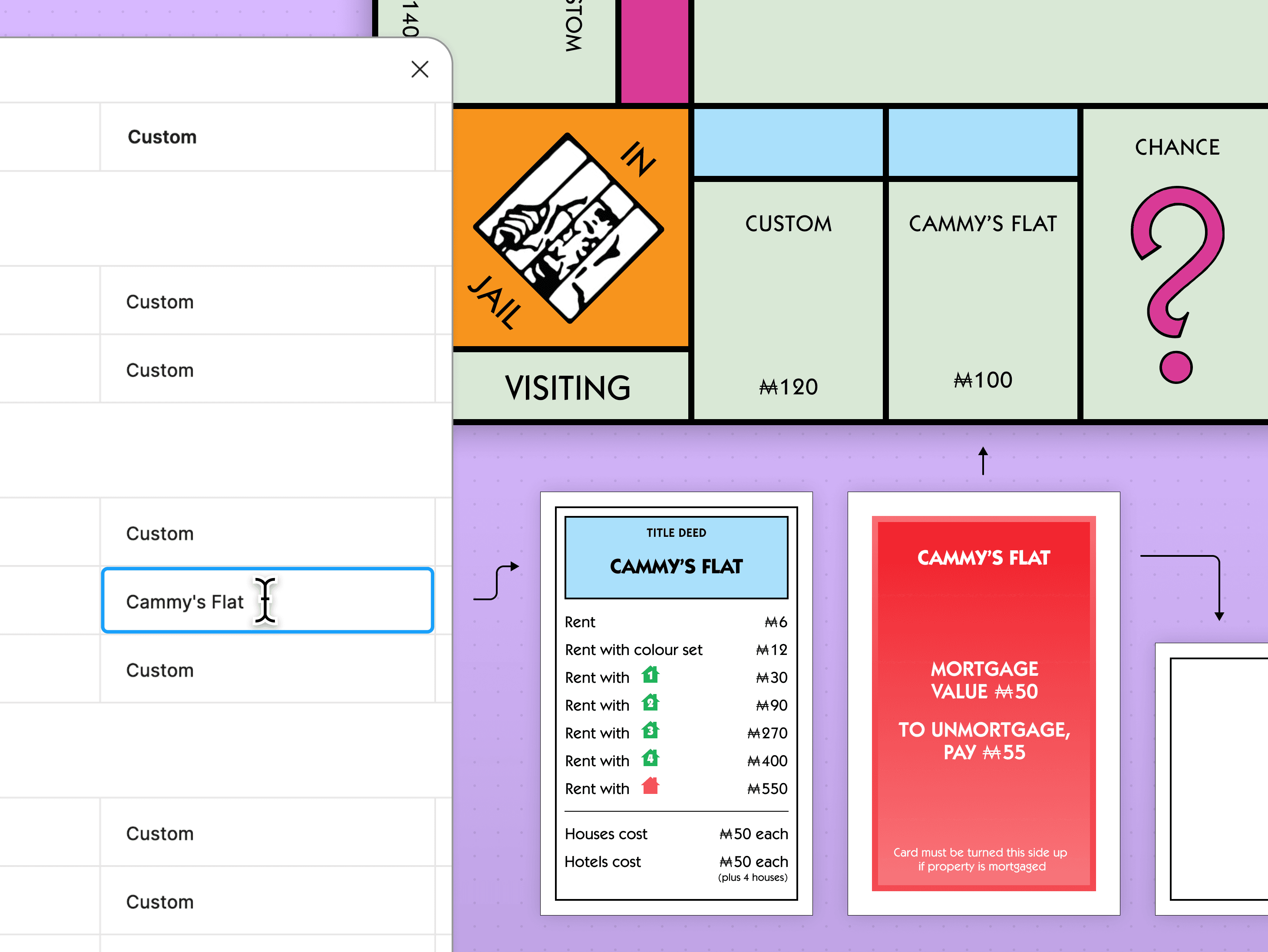
Task: Click light blue band above CAMMY'S FLAT space
Action: tap(983, 143)
